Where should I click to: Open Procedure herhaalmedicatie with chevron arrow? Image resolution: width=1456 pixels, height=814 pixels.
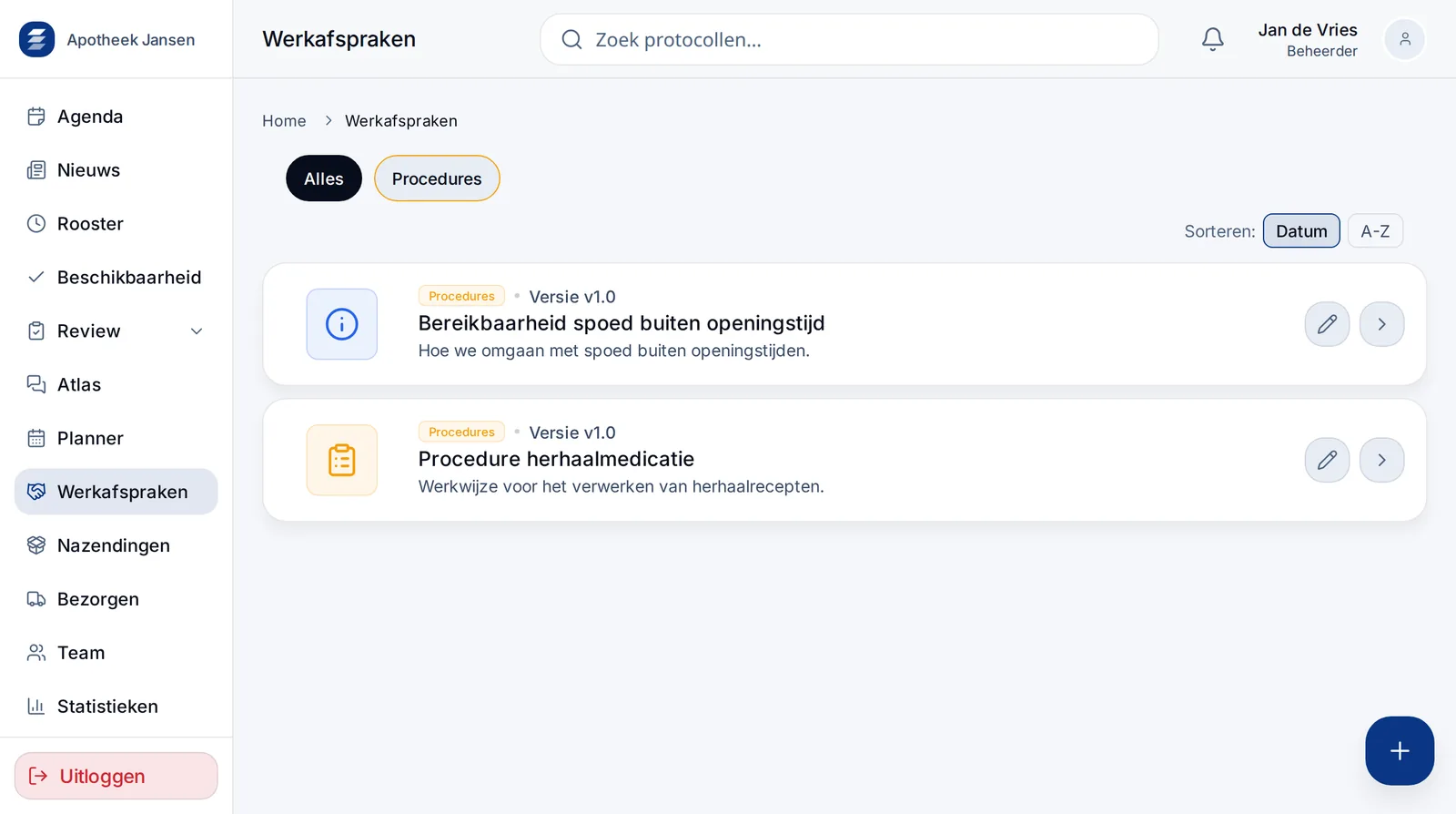1381,460
